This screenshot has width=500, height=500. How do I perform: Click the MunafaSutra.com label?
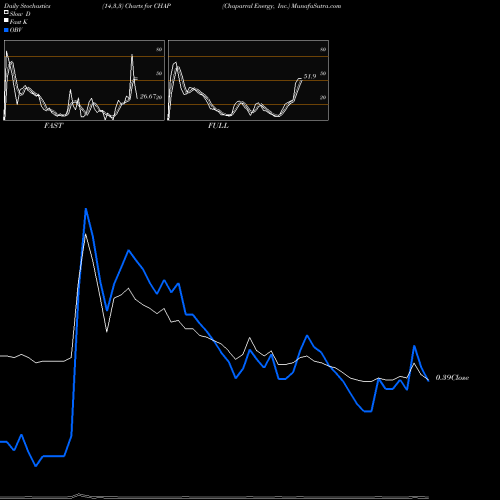point(316,6)
